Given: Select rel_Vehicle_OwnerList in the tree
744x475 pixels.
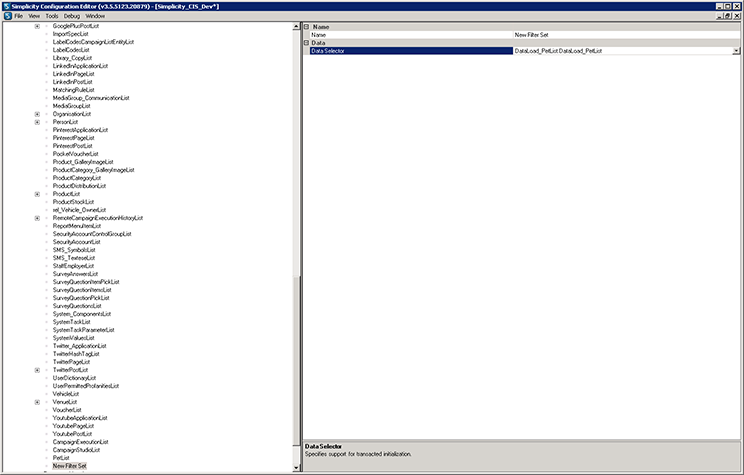Looking at the screenshot, I should click(x=79, y=210).
